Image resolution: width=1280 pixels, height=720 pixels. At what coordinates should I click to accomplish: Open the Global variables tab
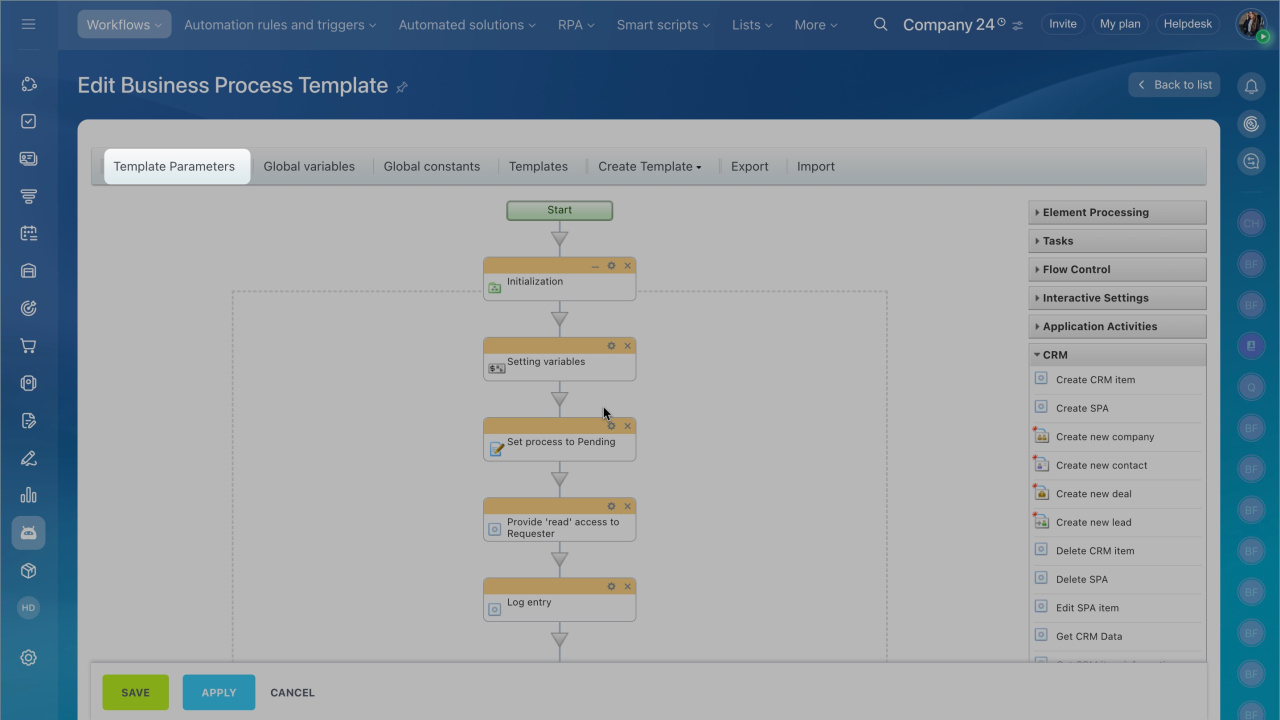click(309, 166)
